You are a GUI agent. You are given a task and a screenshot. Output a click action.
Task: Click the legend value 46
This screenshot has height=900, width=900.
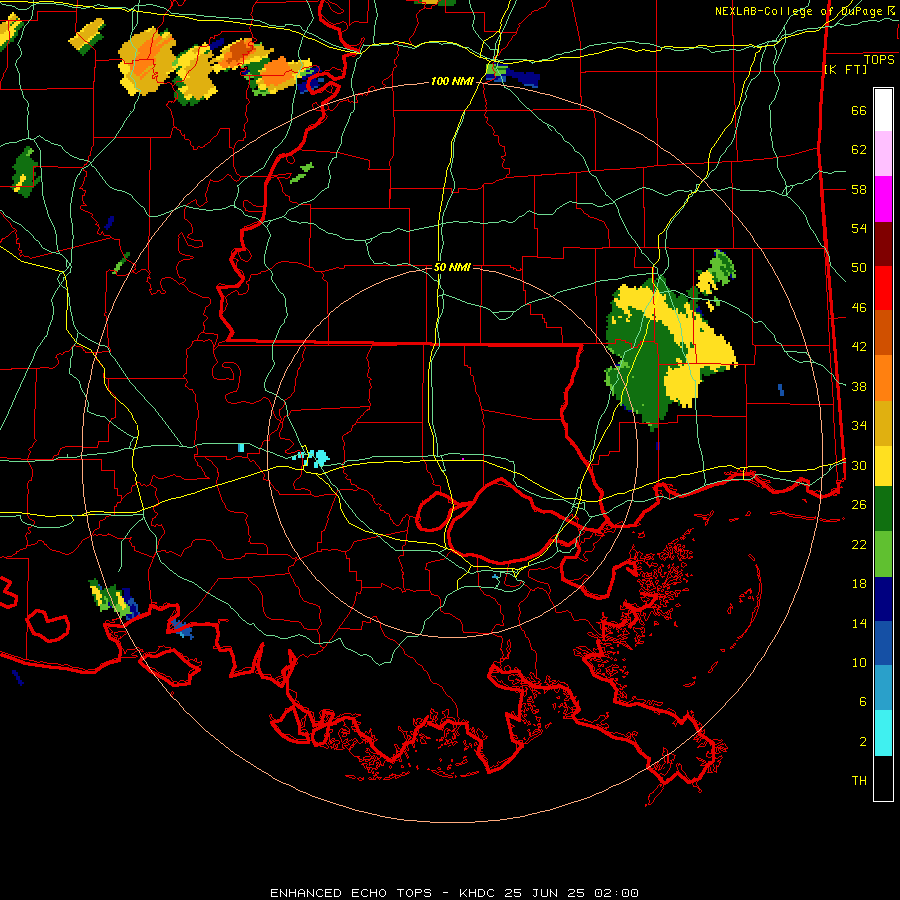[x=859, y=308]
